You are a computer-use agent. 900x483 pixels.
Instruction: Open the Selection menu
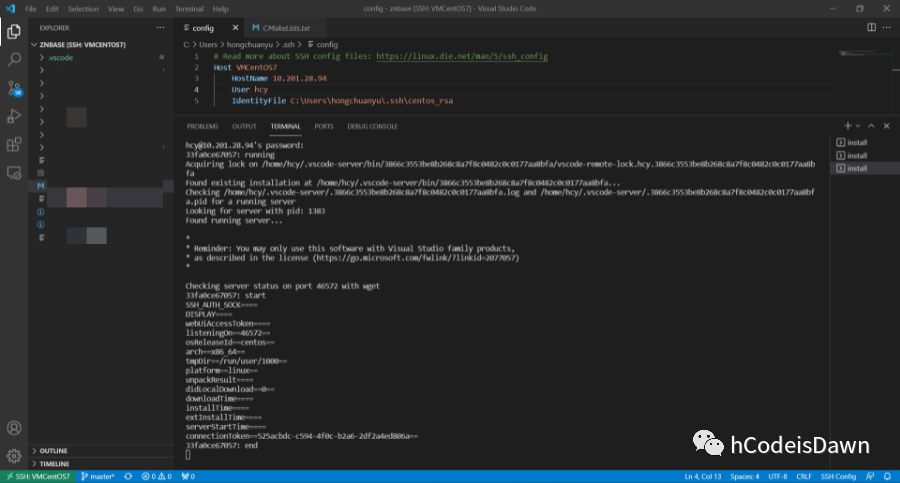(83, 9)
